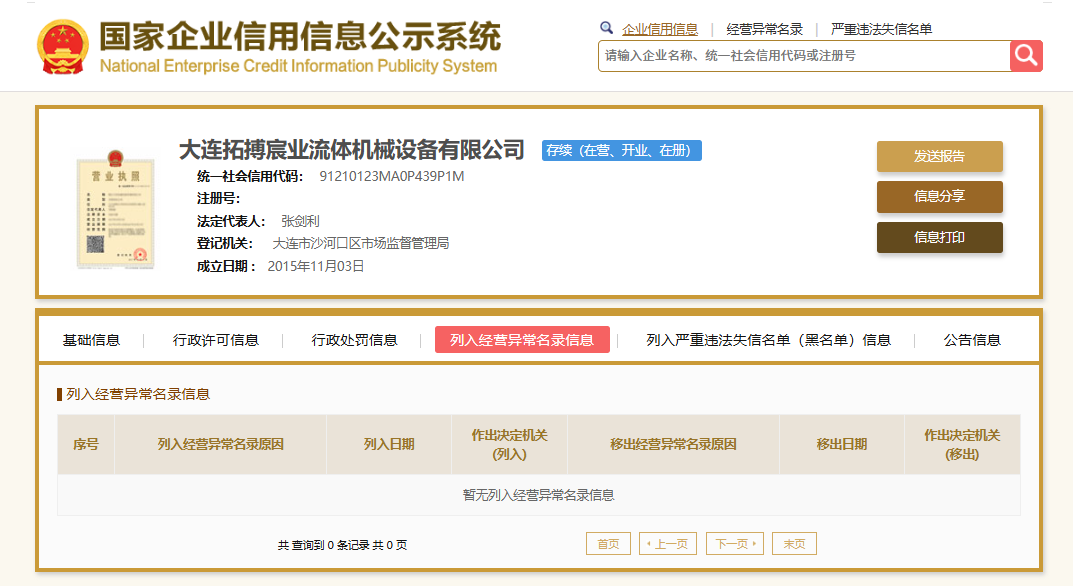Click the 注册号 label
The image size is (1073, 586).
(218, 199)
